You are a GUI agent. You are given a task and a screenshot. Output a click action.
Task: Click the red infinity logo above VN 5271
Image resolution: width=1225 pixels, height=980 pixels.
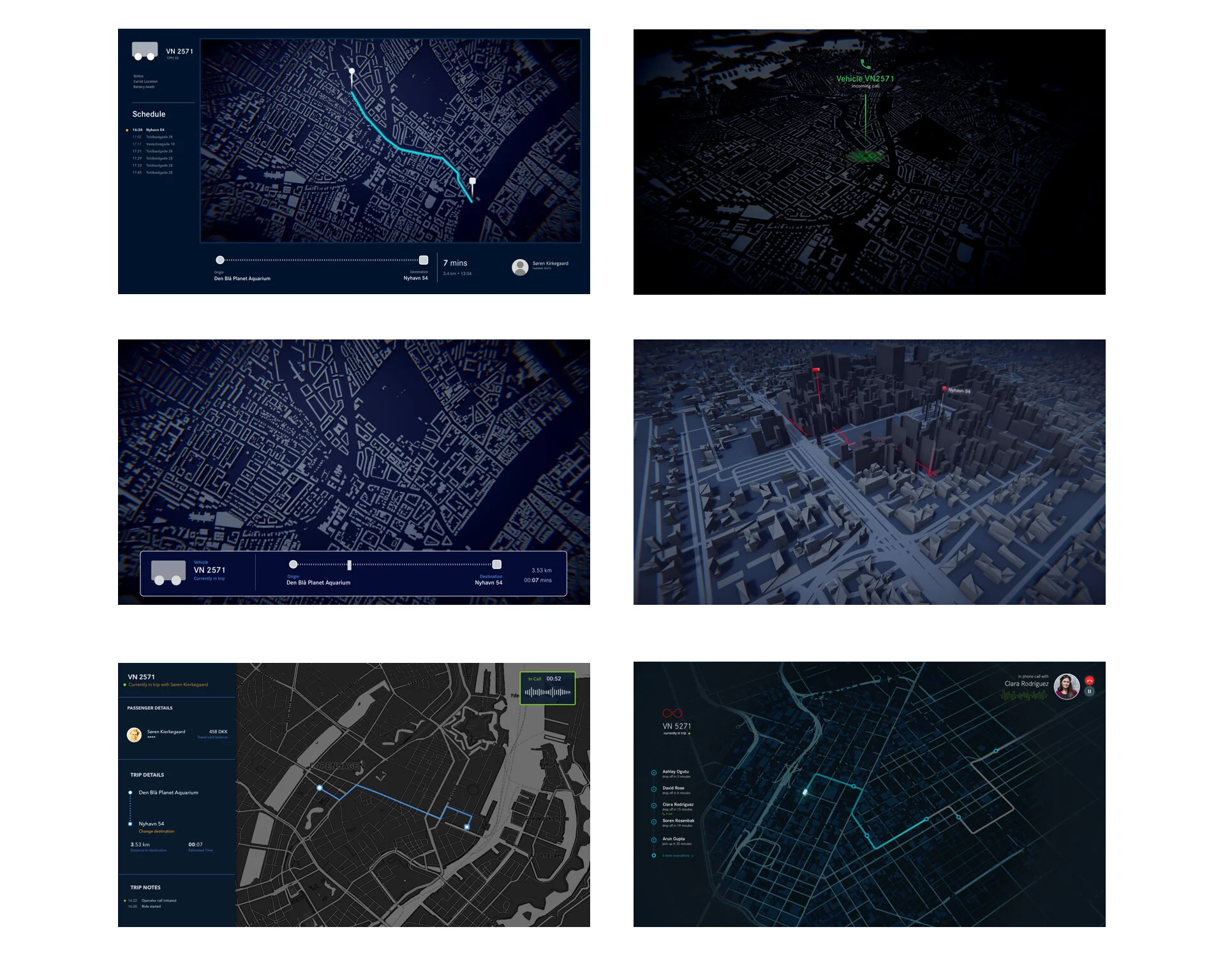(x=672, y=713)
